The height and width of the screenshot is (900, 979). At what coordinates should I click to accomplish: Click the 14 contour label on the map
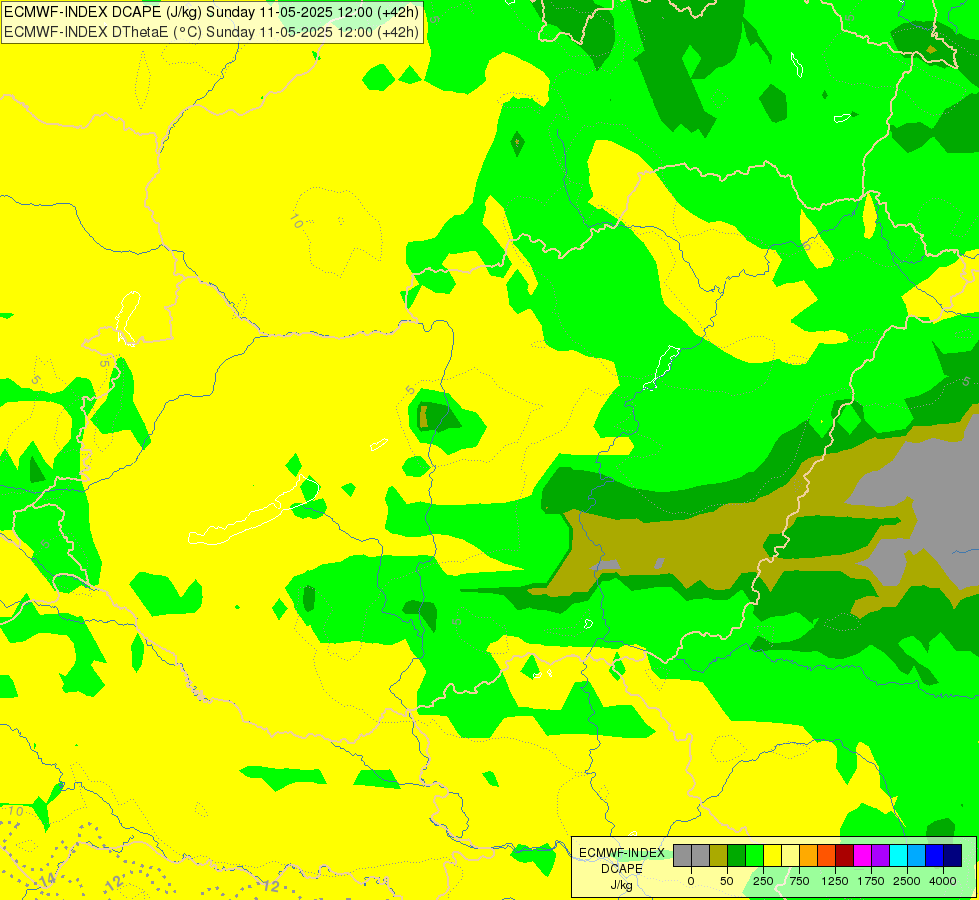point(47,881)
